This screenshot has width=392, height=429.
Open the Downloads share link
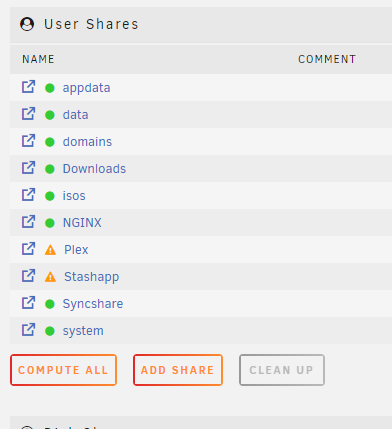pos(94,169)
